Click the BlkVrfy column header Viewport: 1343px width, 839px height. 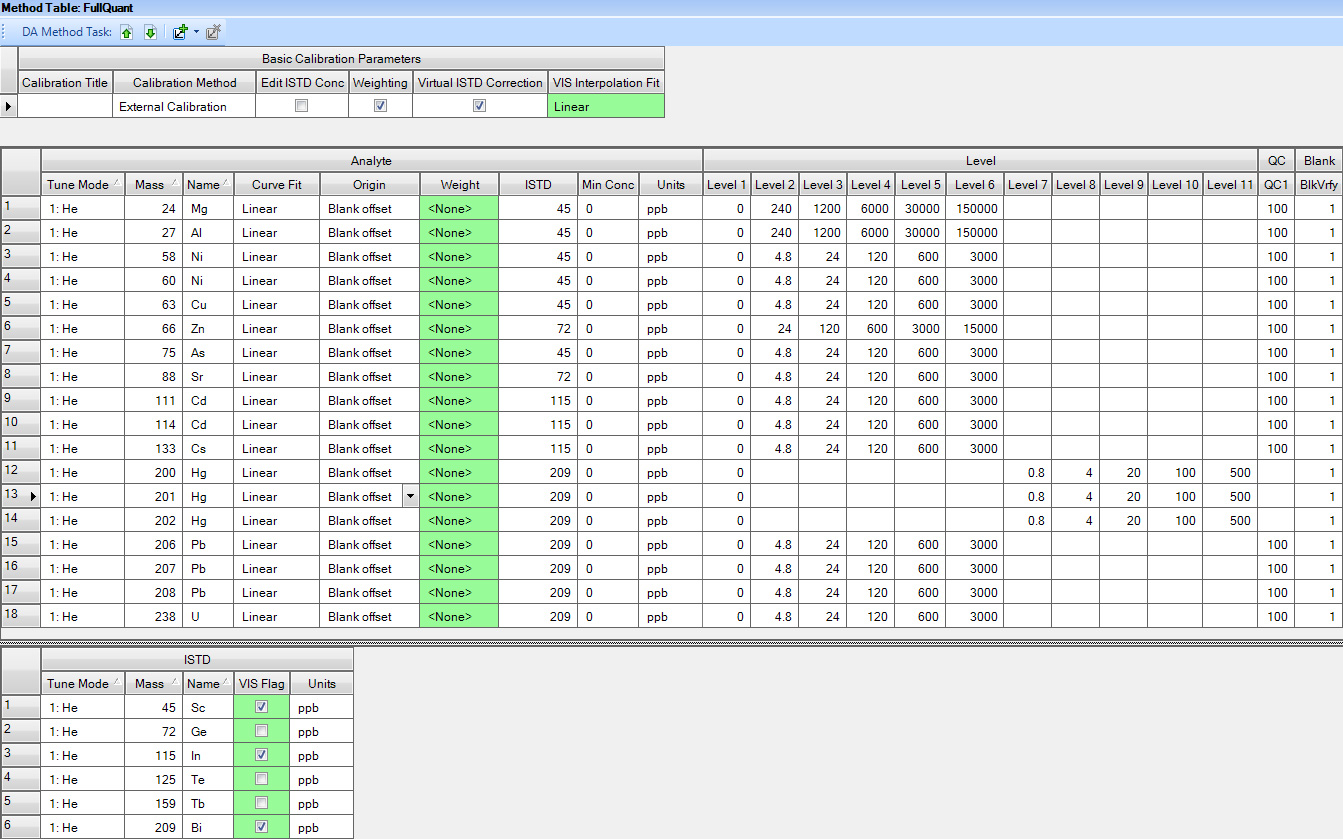coord(1319,184)
